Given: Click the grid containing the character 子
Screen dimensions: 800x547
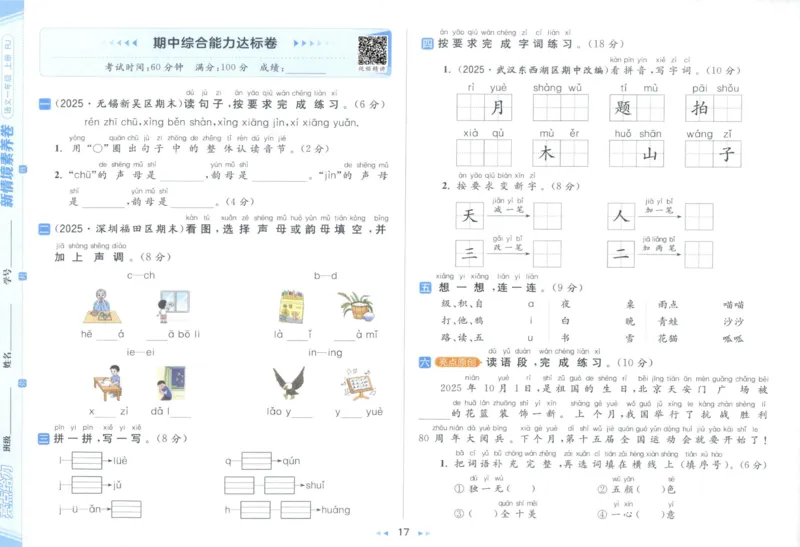Looking at the screenshot, I should pos(713,154).
